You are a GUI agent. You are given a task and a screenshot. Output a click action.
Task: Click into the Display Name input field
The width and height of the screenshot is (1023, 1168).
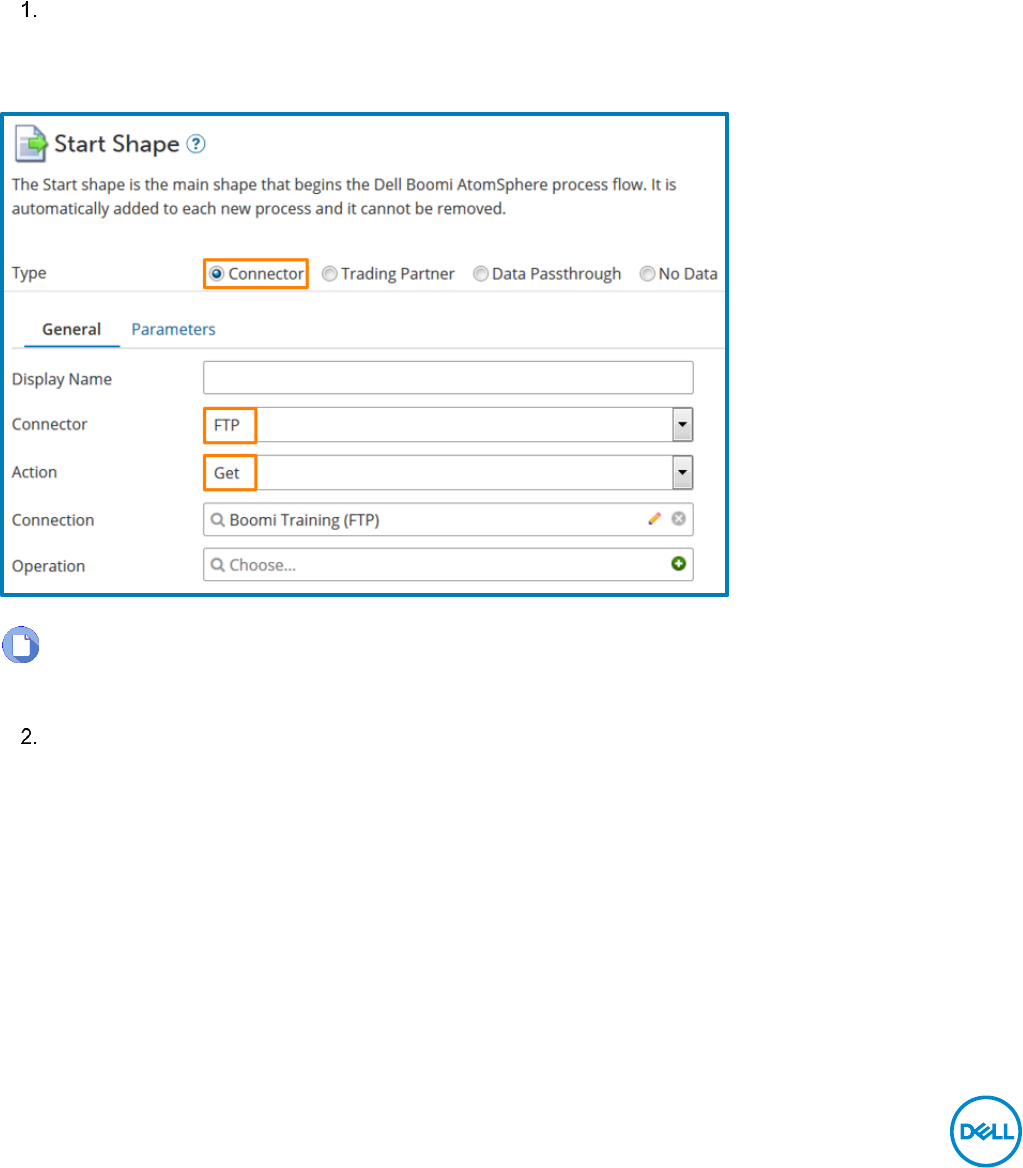point(448,378)
